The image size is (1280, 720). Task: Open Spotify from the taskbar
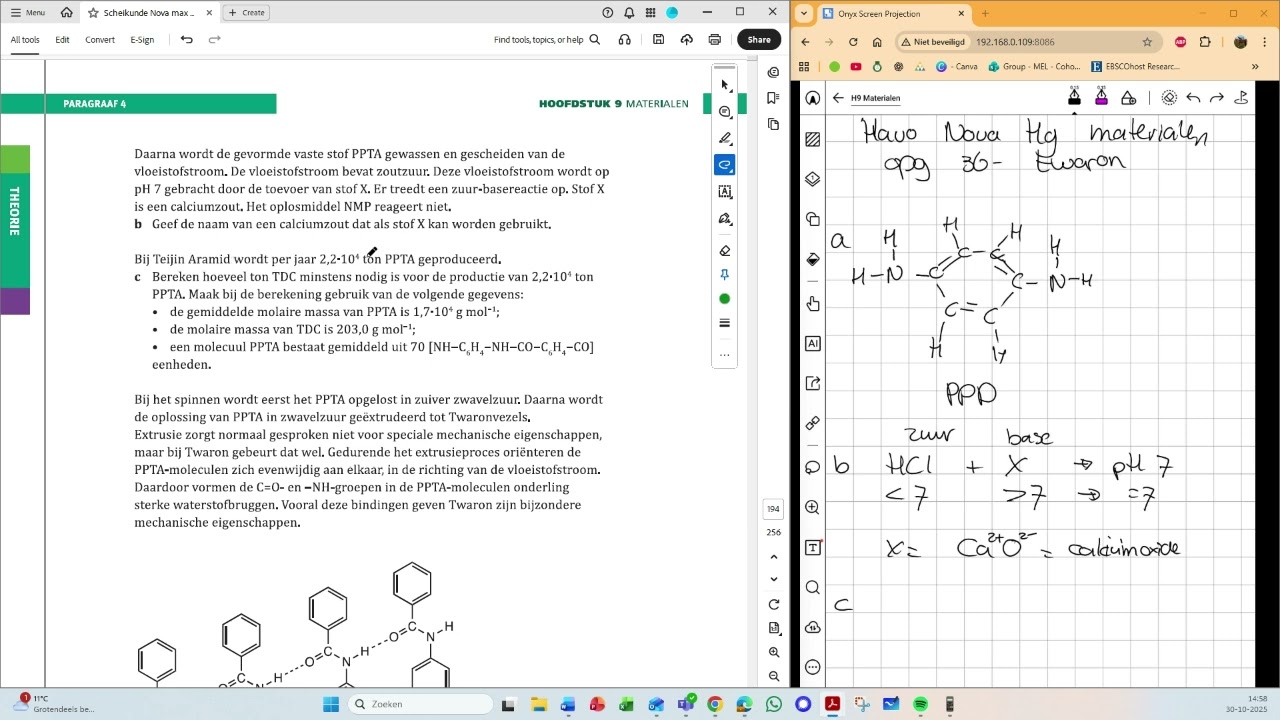[x=920, y=704]
